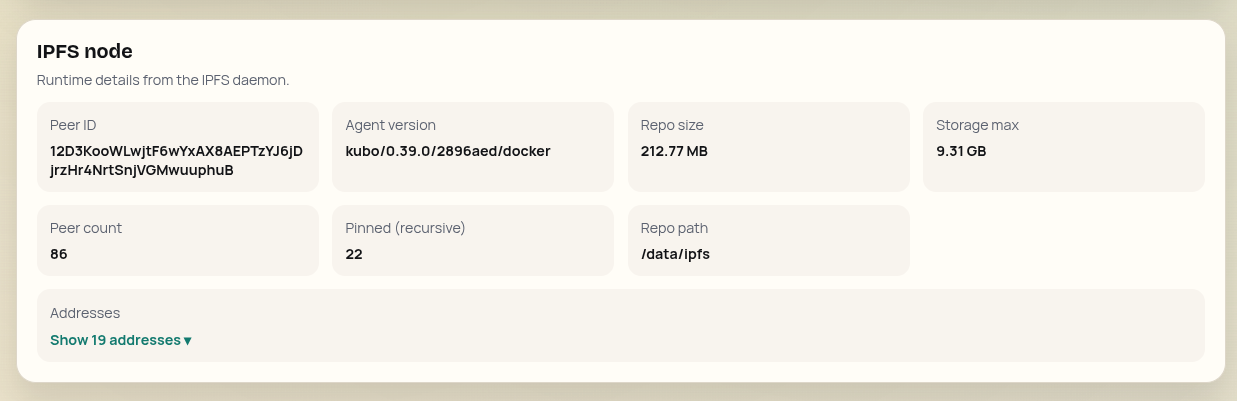Click the Agent version label
1237x401 pixels.
tap(390, 125)
